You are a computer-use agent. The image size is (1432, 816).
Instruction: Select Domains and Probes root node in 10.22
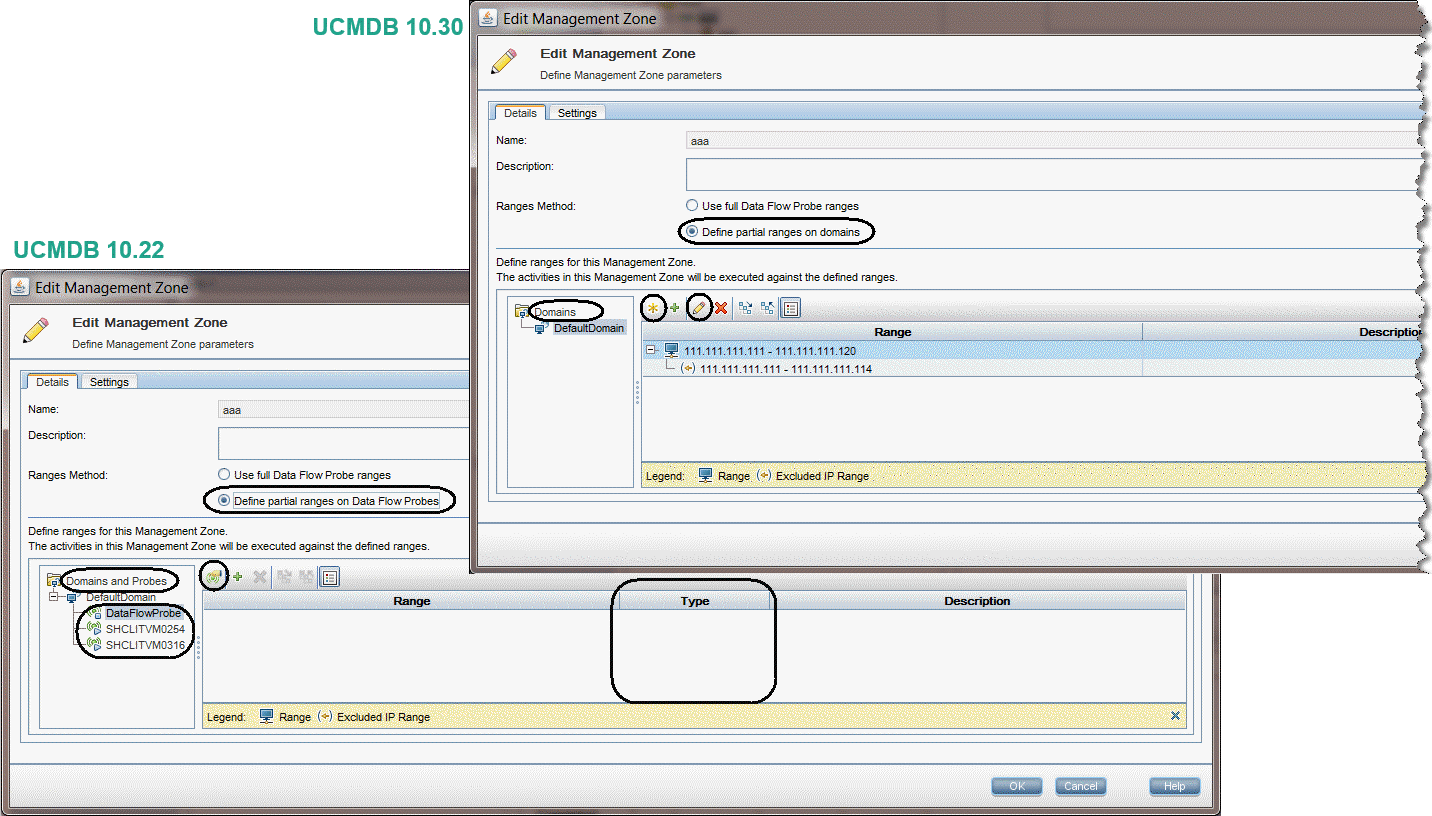click(116, 581)
